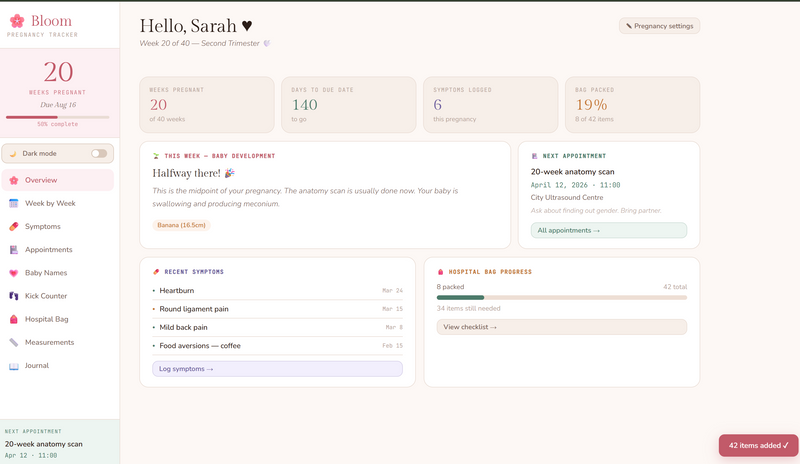Open the Baby Names page

(x=58, y=273)
